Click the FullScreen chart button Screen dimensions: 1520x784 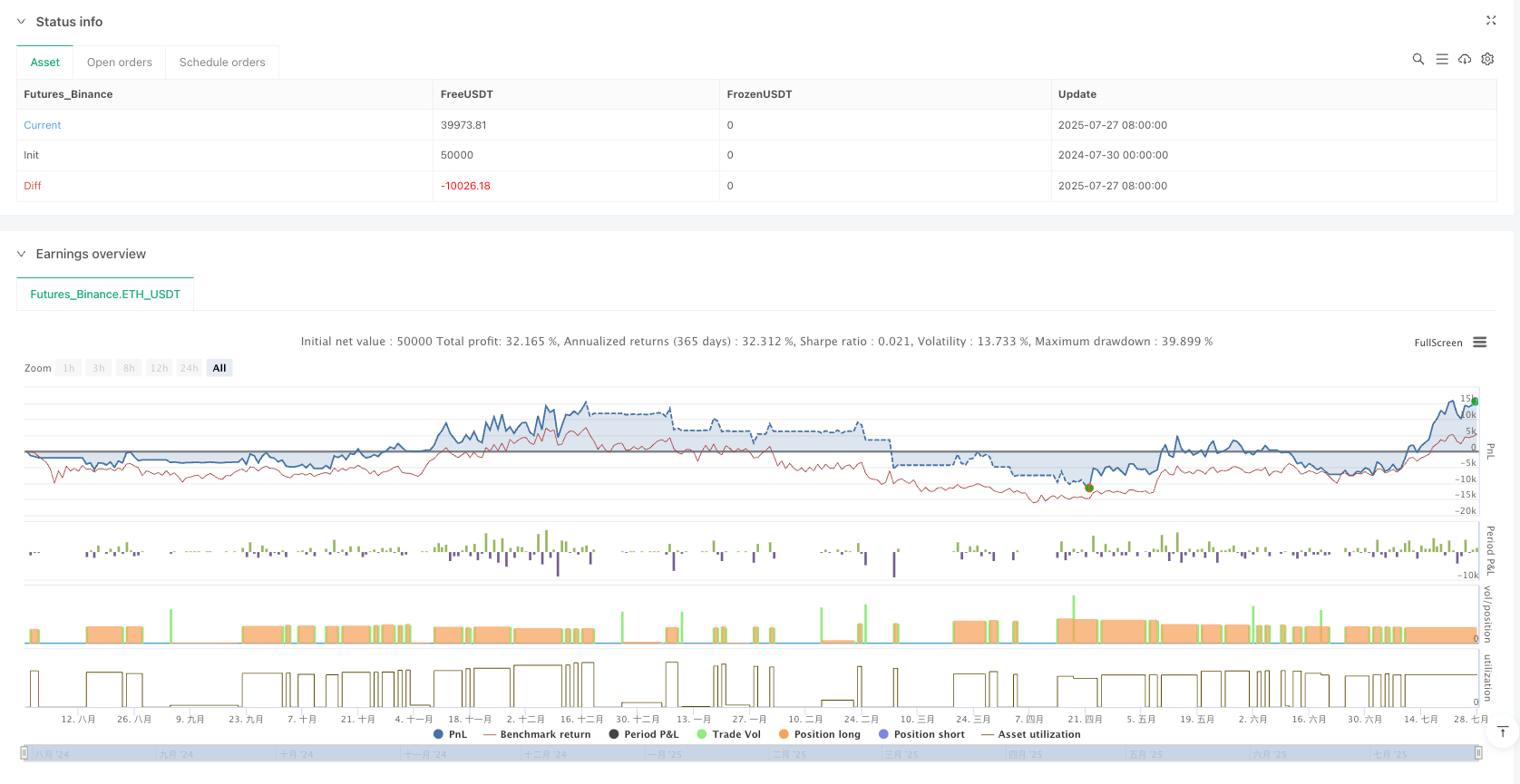pyautogui.click(x=1438, y=343)
